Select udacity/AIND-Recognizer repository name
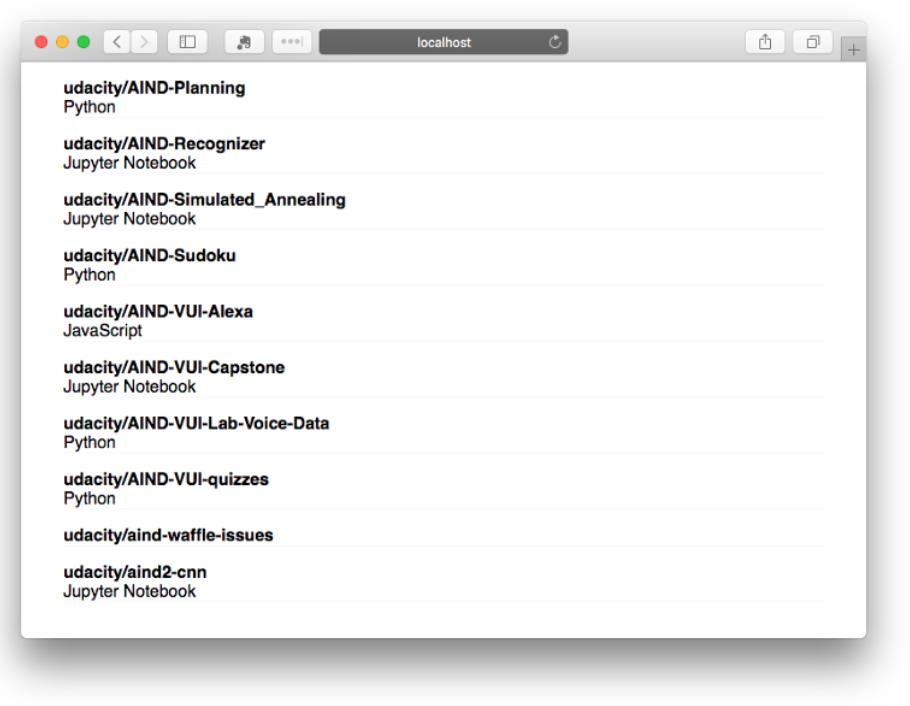The image size is (910, 706). [x=164, y=143]
